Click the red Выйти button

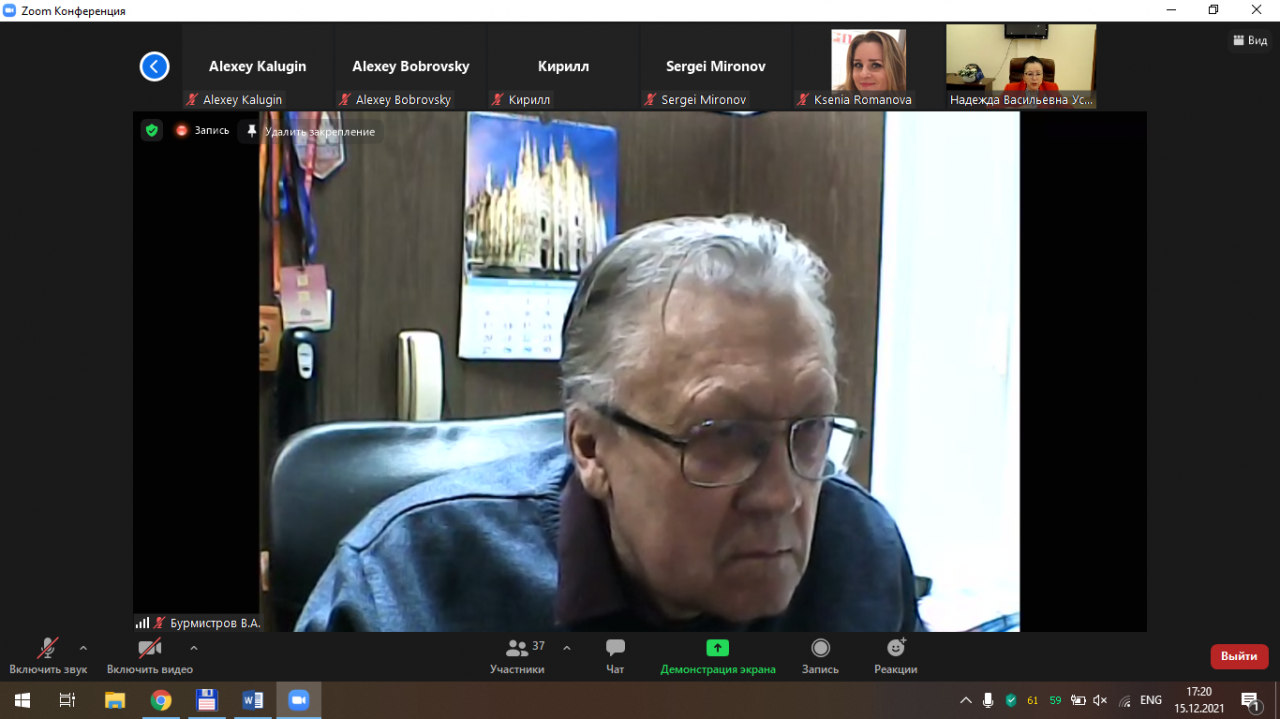(x=1239, y=656)
